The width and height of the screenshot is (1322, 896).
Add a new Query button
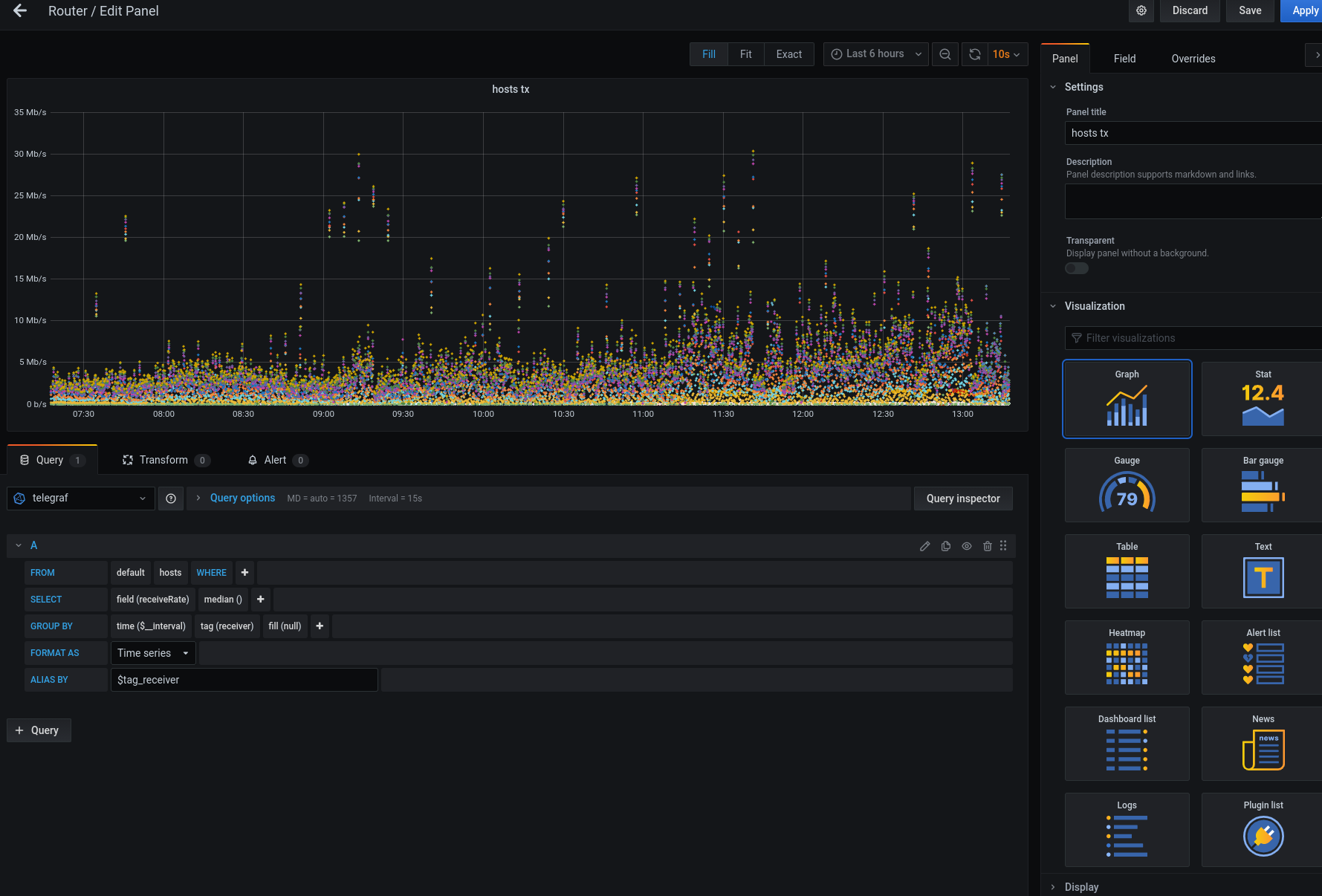coord(39,730)
